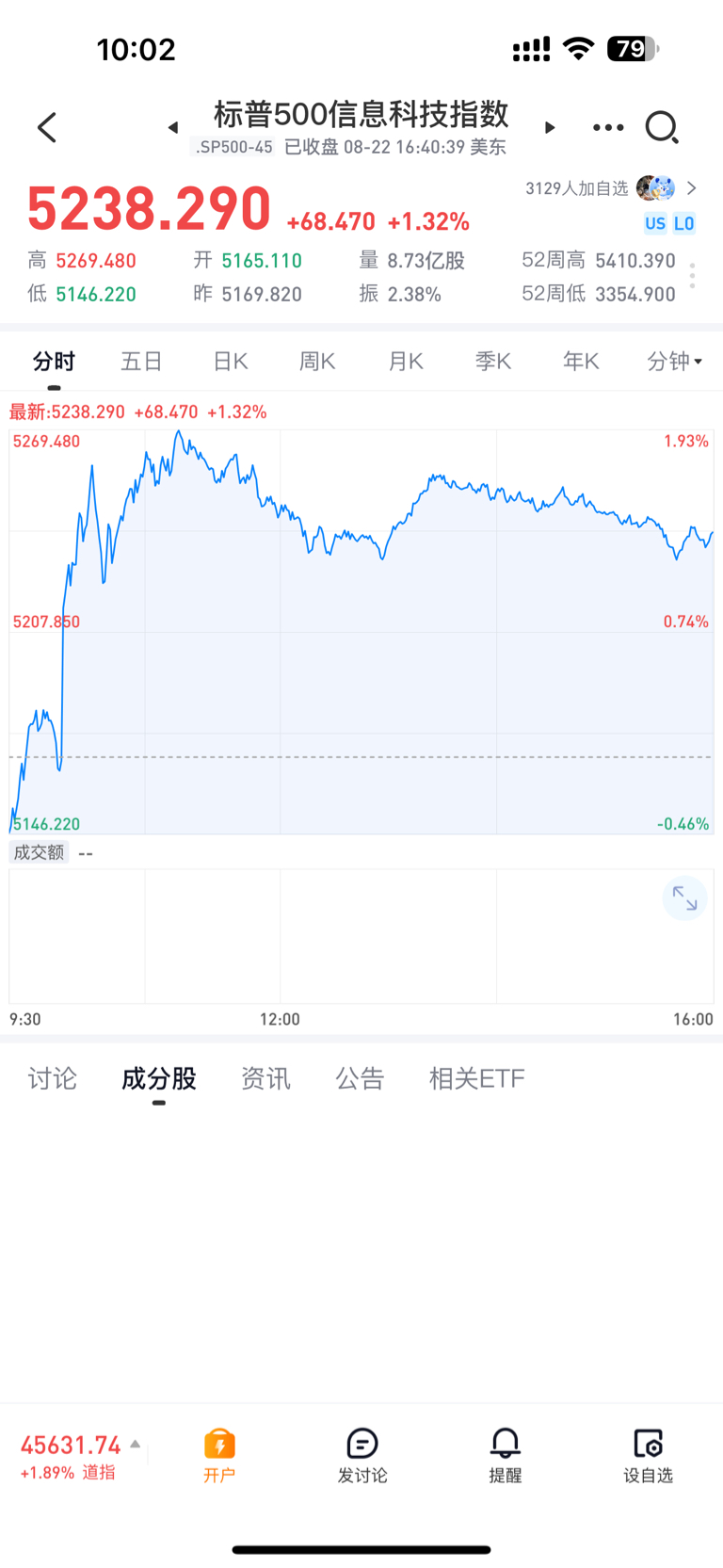Tap the 开户 account opening icon

pos(219,1456)
